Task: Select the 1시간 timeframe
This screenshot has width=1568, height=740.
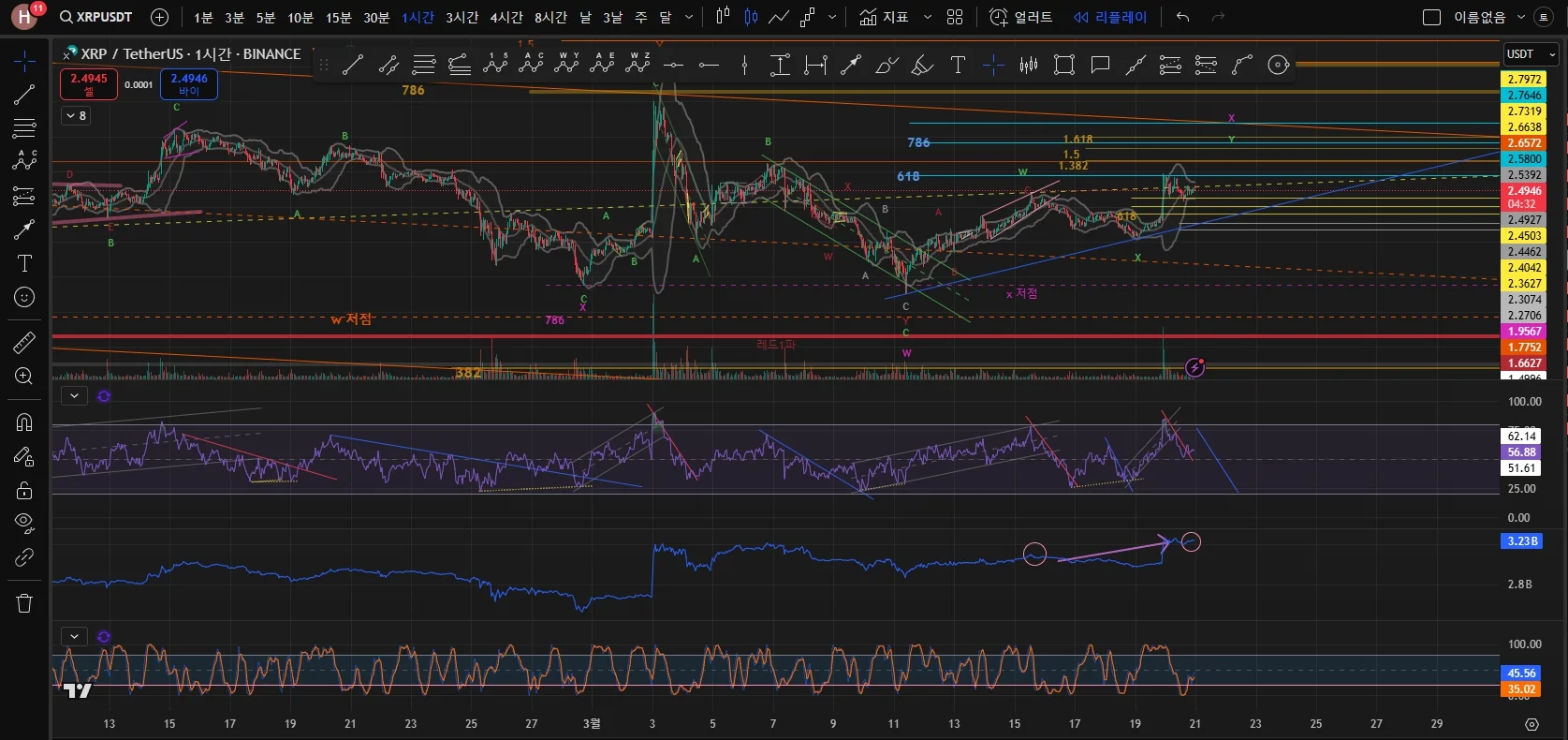Action: [418, 18]
